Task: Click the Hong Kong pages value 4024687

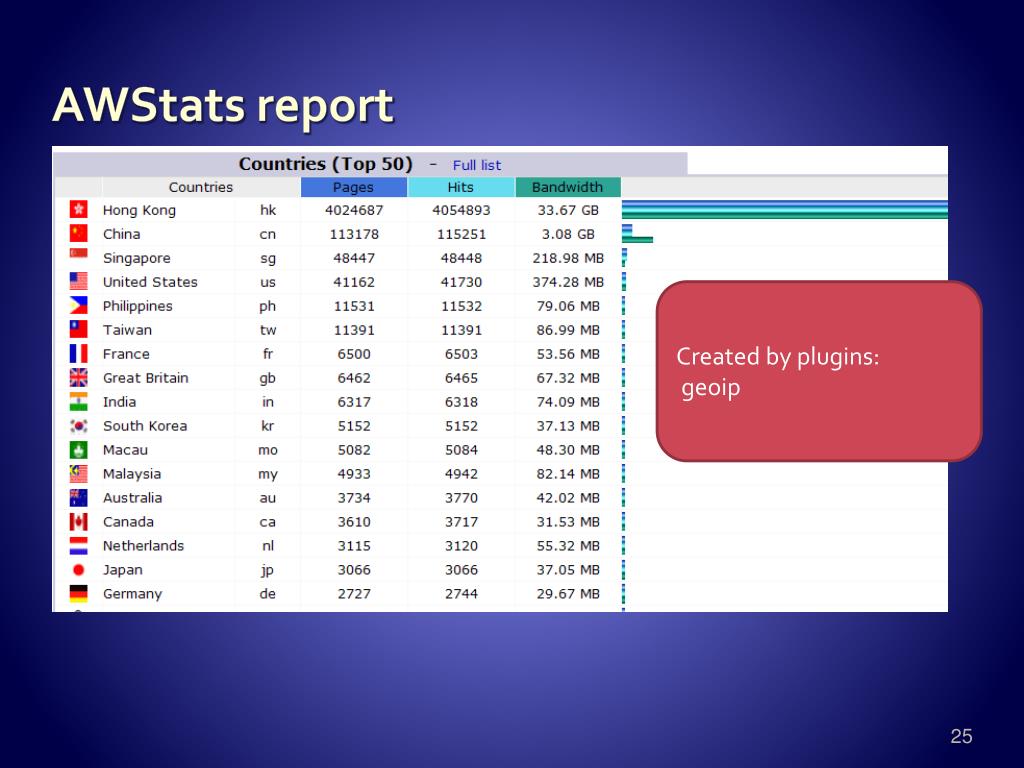Action: [354, 210]
